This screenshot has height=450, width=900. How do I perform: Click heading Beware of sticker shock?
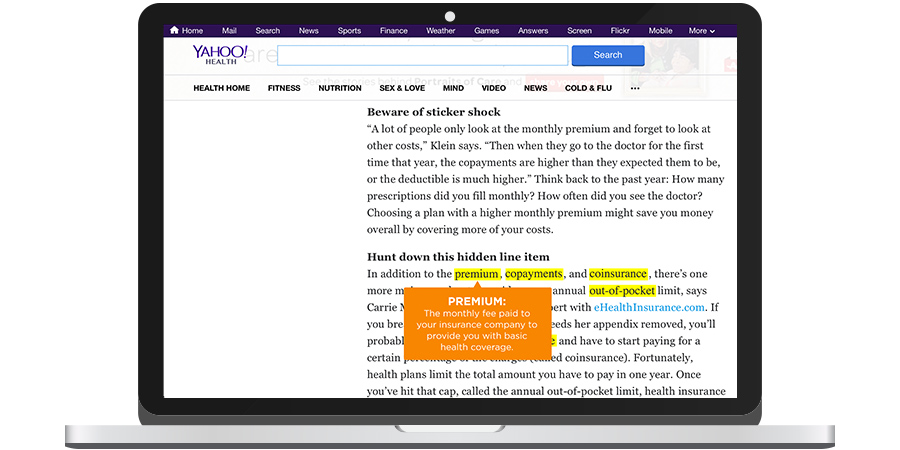(x=434, y=112)
